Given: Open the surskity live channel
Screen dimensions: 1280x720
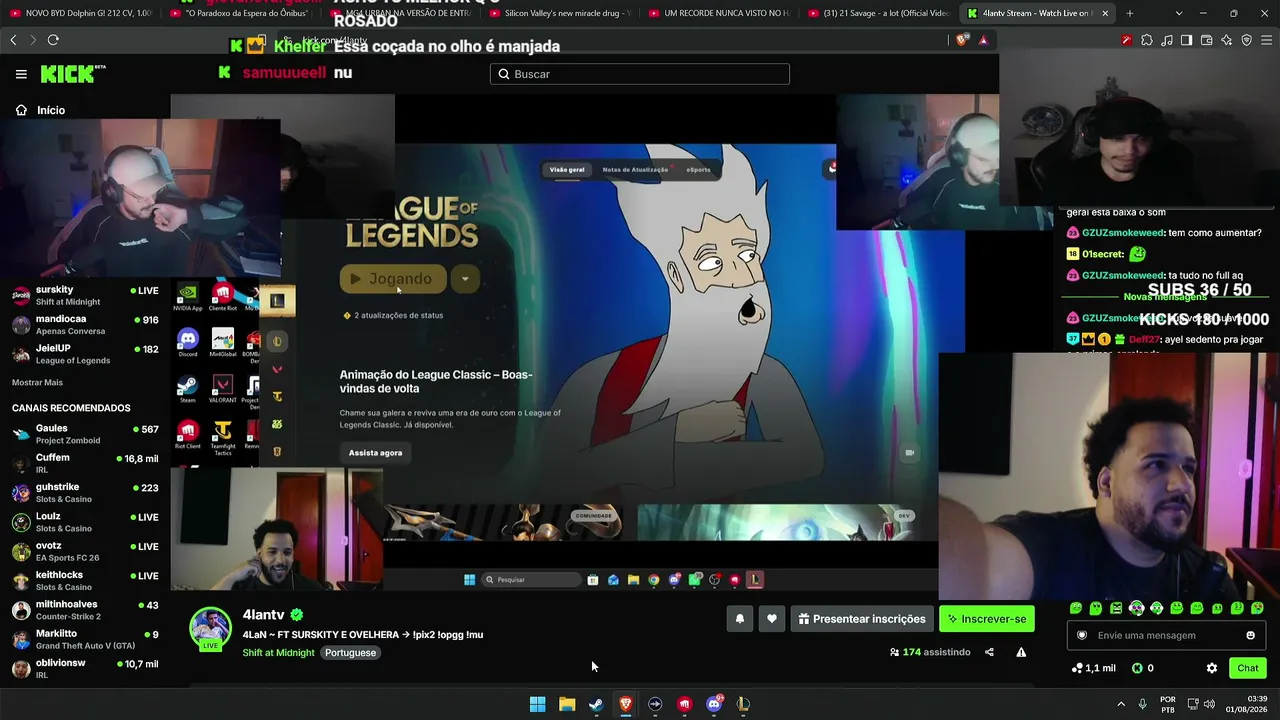Looking at the screenshot, I should pos(85,295).
